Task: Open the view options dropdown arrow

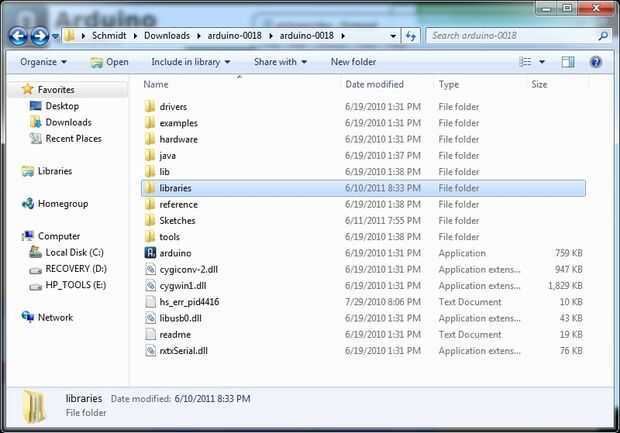Action: (542, 62)
